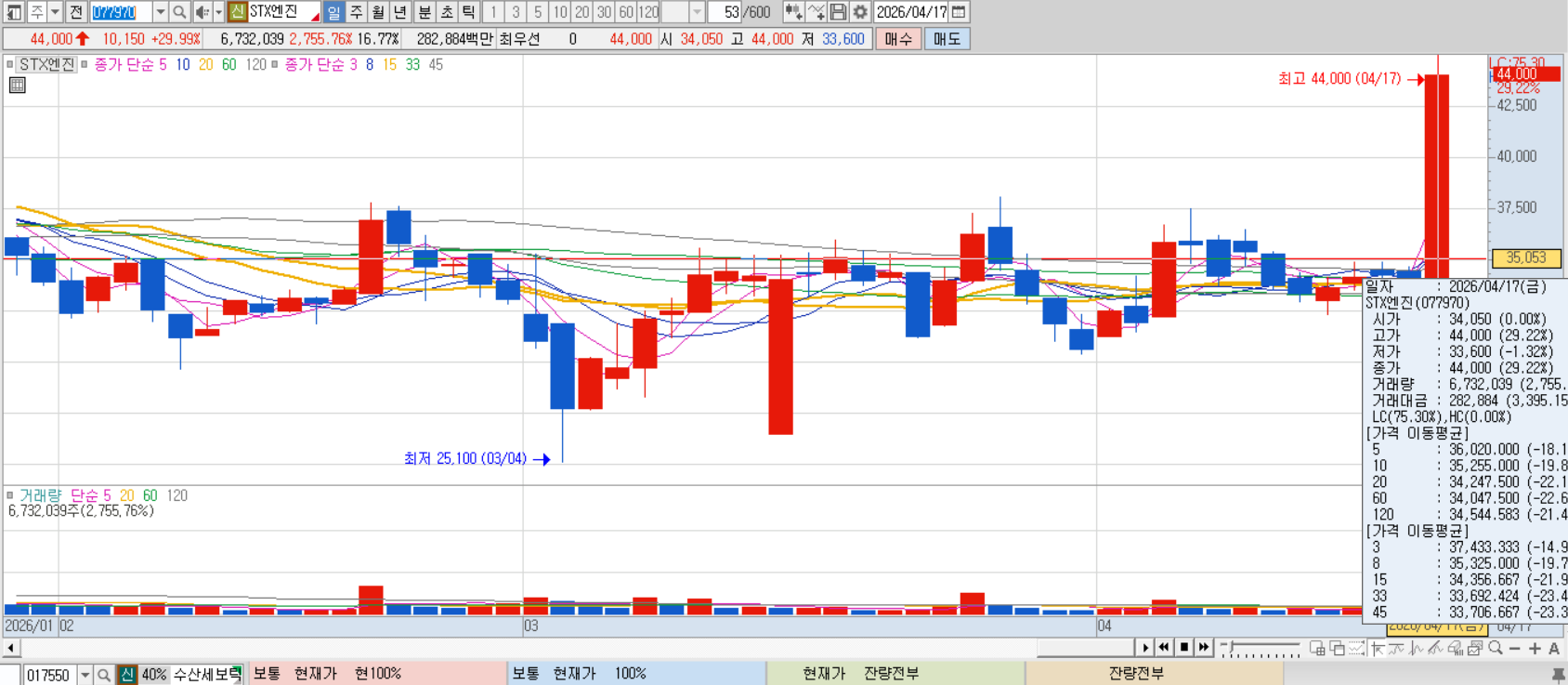Image resolution: width=1568 pixels, height=685 pixels.
Task: Click the bottom panel magnifier search icon
Action: coord(104,675)
